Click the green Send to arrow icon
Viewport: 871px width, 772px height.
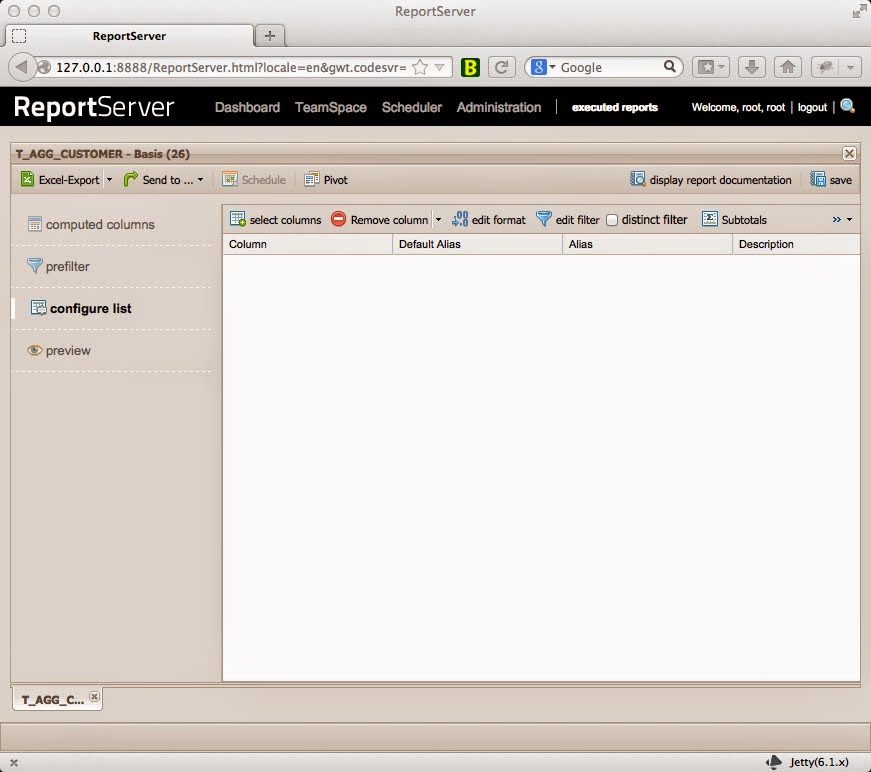pos(131,179)
